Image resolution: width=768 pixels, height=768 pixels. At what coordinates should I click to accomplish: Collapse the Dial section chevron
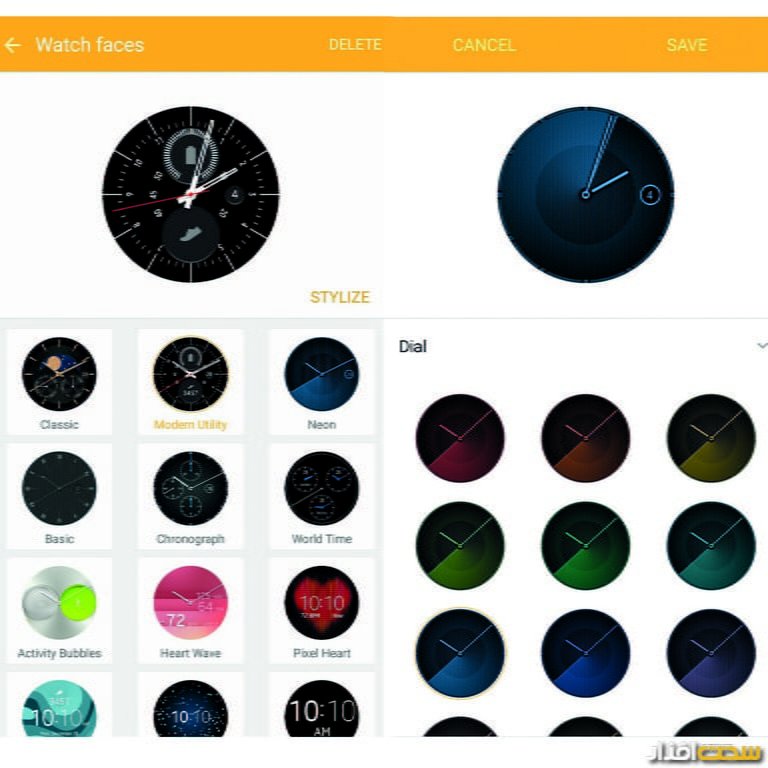tap(762, 346)
